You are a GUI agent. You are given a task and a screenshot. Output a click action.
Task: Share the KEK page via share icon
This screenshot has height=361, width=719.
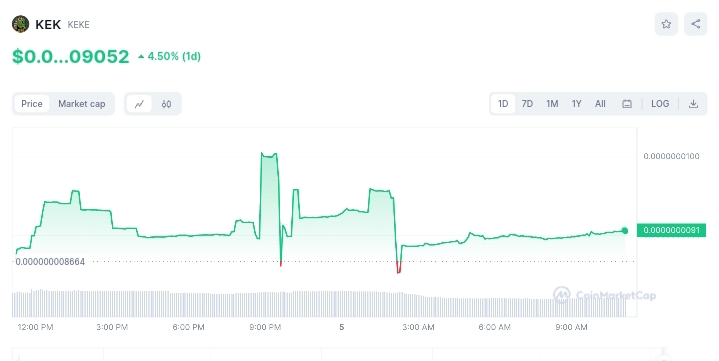[696, 24]
